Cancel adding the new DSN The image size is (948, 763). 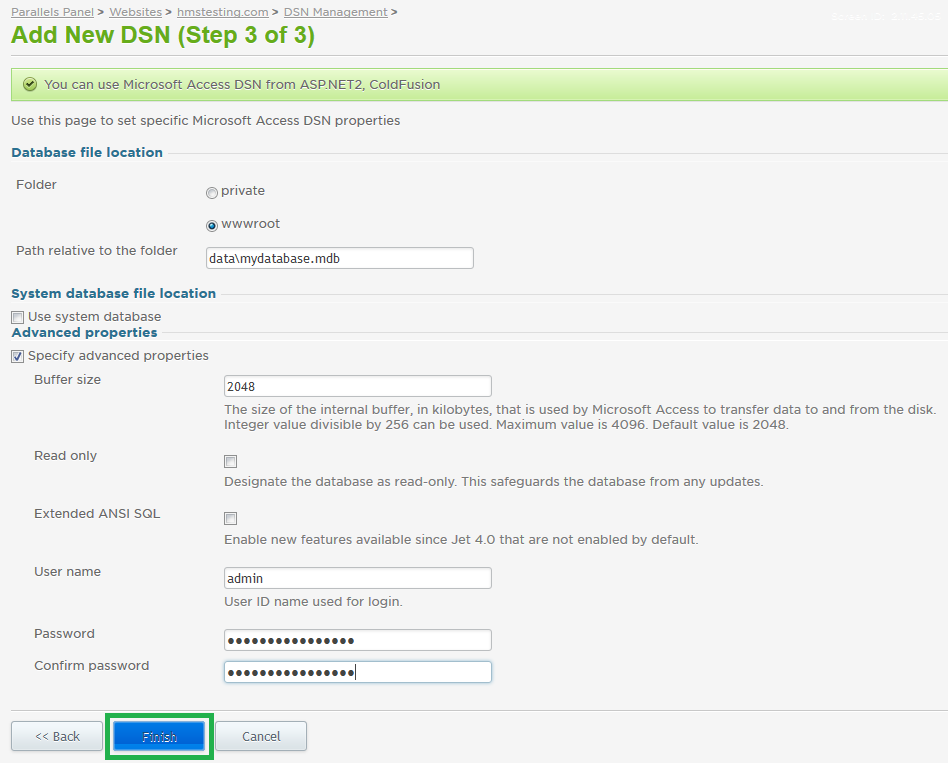[x=261, y=736]
